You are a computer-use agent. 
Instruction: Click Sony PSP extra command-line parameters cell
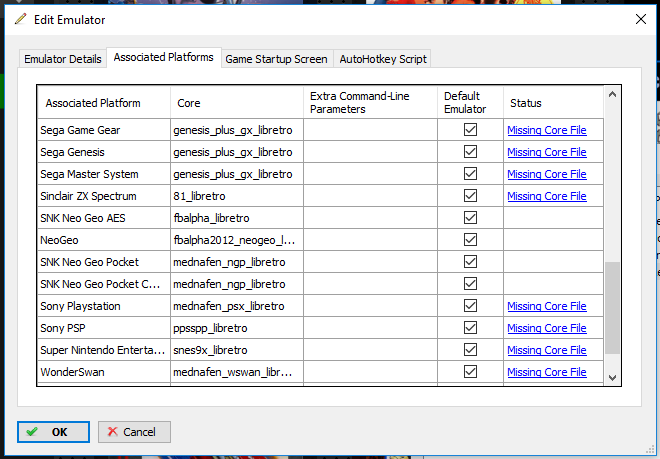[x=370, y=328]
